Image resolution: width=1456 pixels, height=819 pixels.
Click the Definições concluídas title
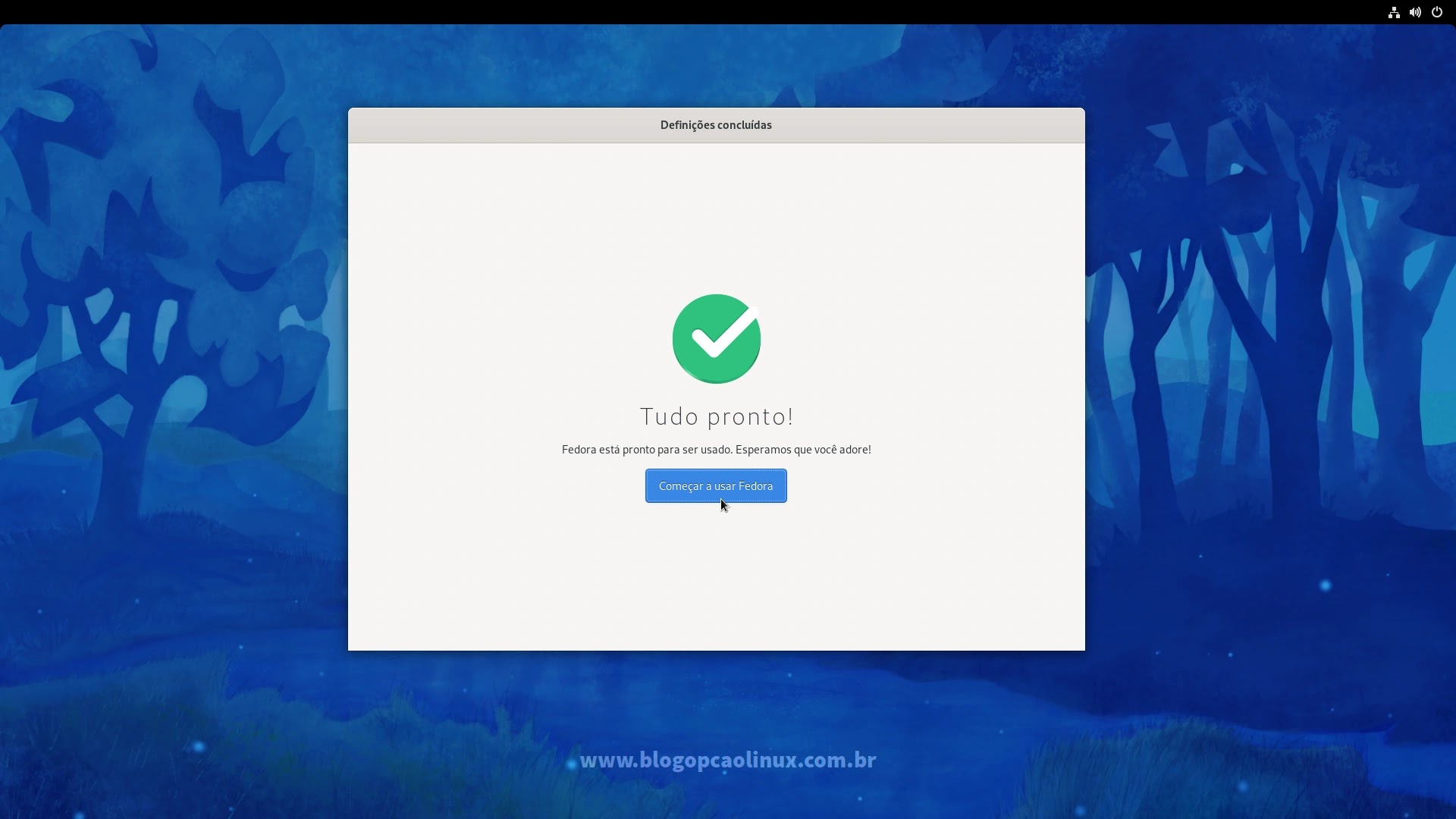pyautogui.click(x=716, y=125)
